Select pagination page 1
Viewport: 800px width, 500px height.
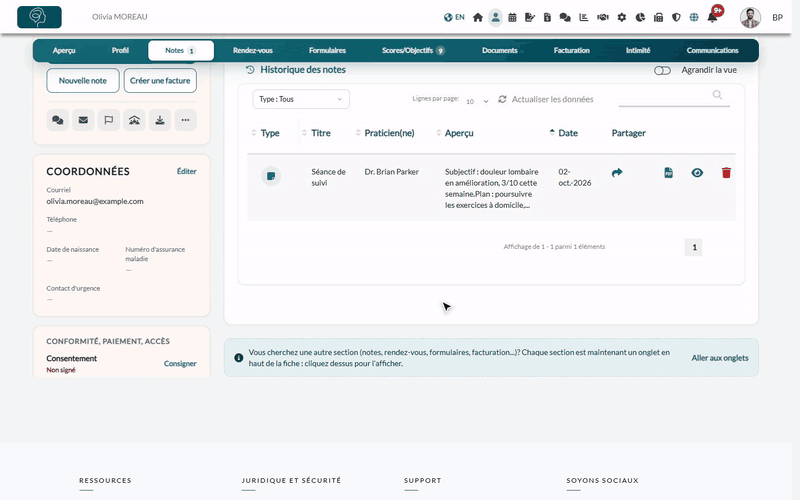click(694, 247)
